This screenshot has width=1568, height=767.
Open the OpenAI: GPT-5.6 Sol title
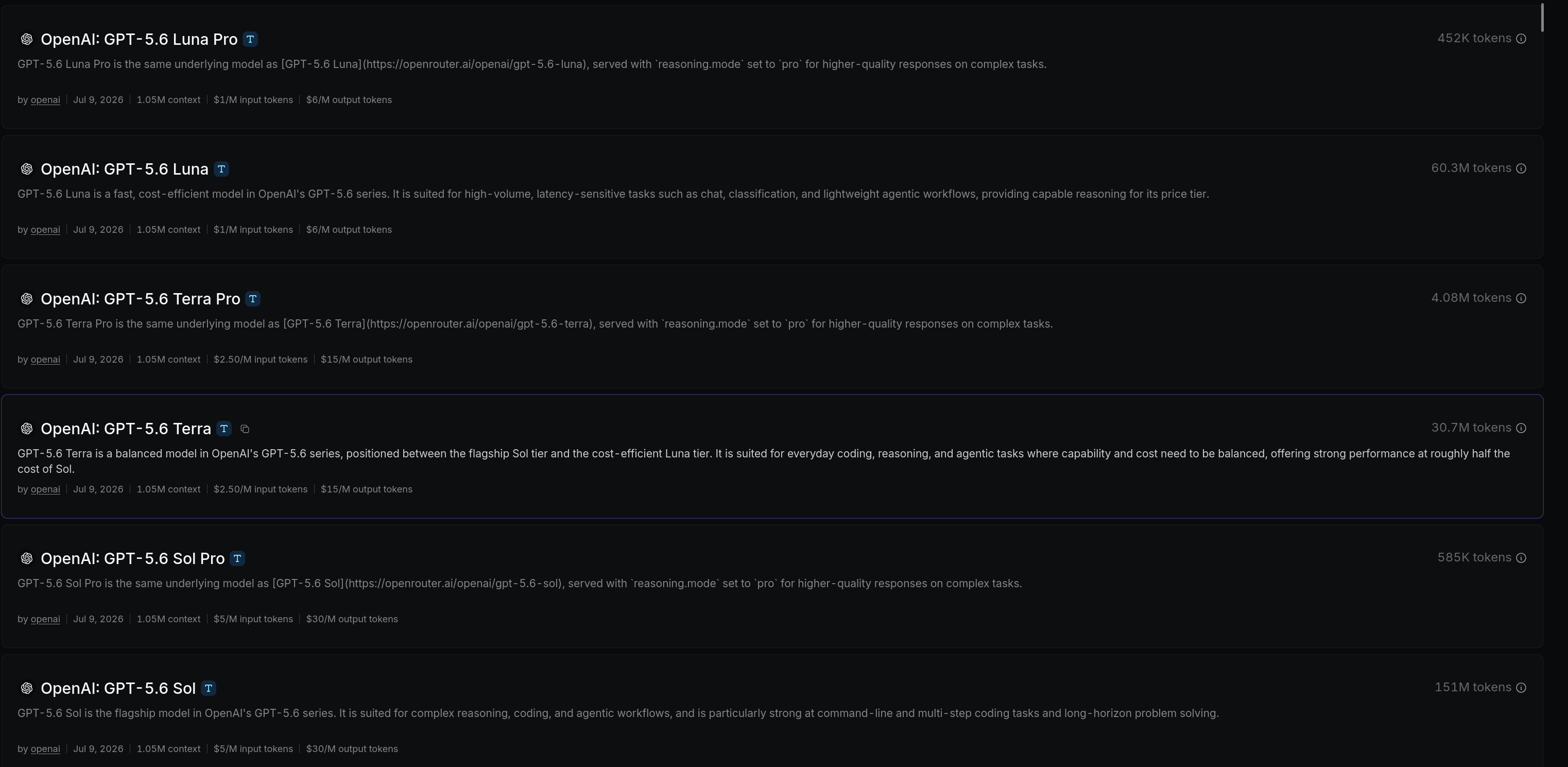pos(118,689)
